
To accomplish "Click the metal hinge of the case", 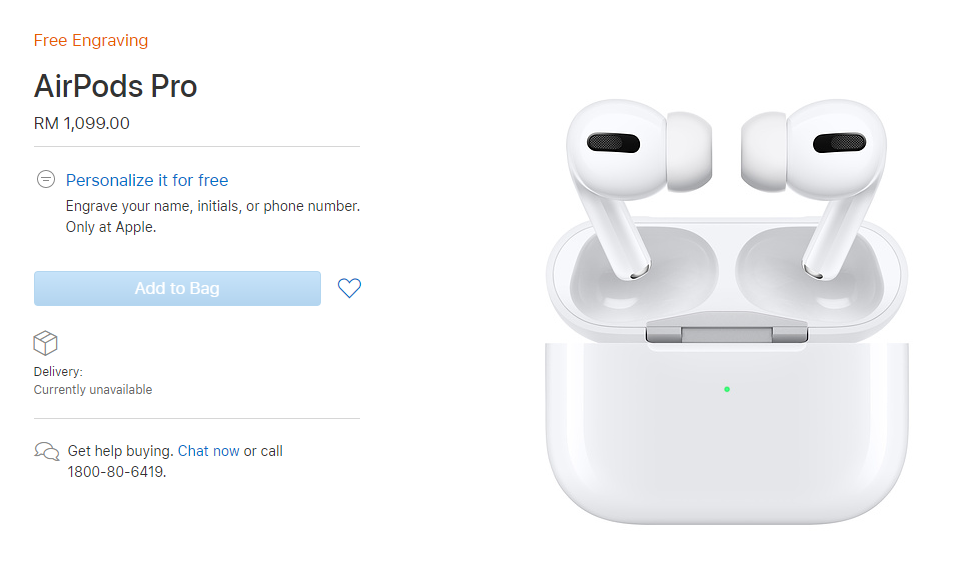I will click(x=727, y=334).
